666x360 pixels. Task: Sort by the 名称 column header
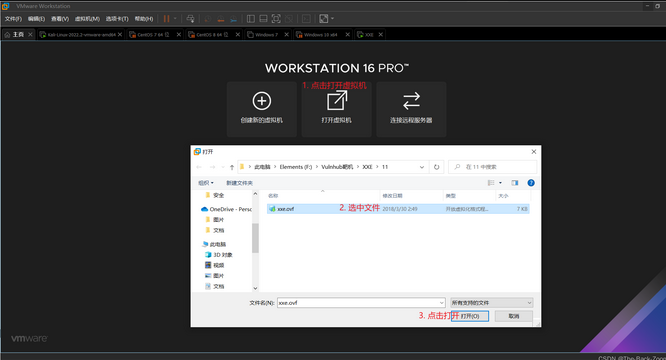pyautogui.click(x=273, y=196)
